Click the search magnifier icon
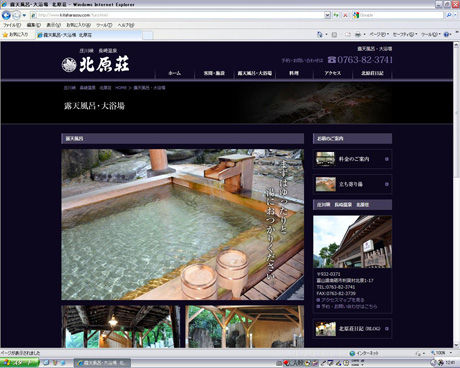460x368 pixels. click(449, 15)
